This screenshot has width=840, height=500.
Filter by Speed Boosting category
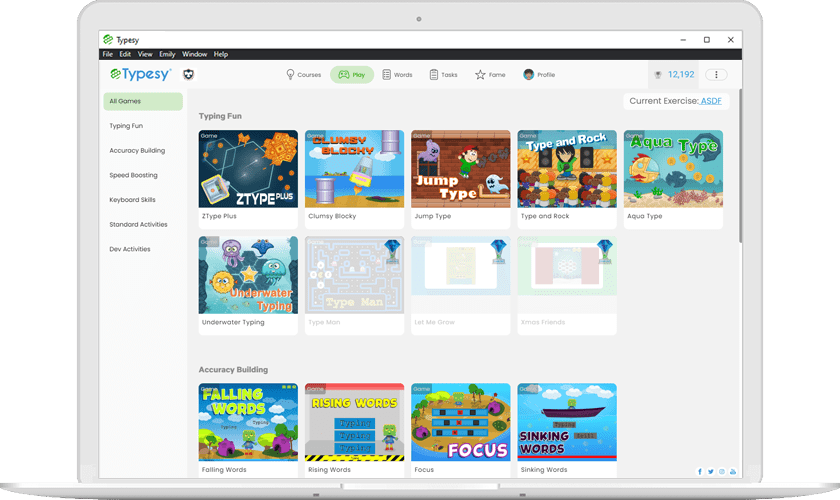(x=133, y=175)
